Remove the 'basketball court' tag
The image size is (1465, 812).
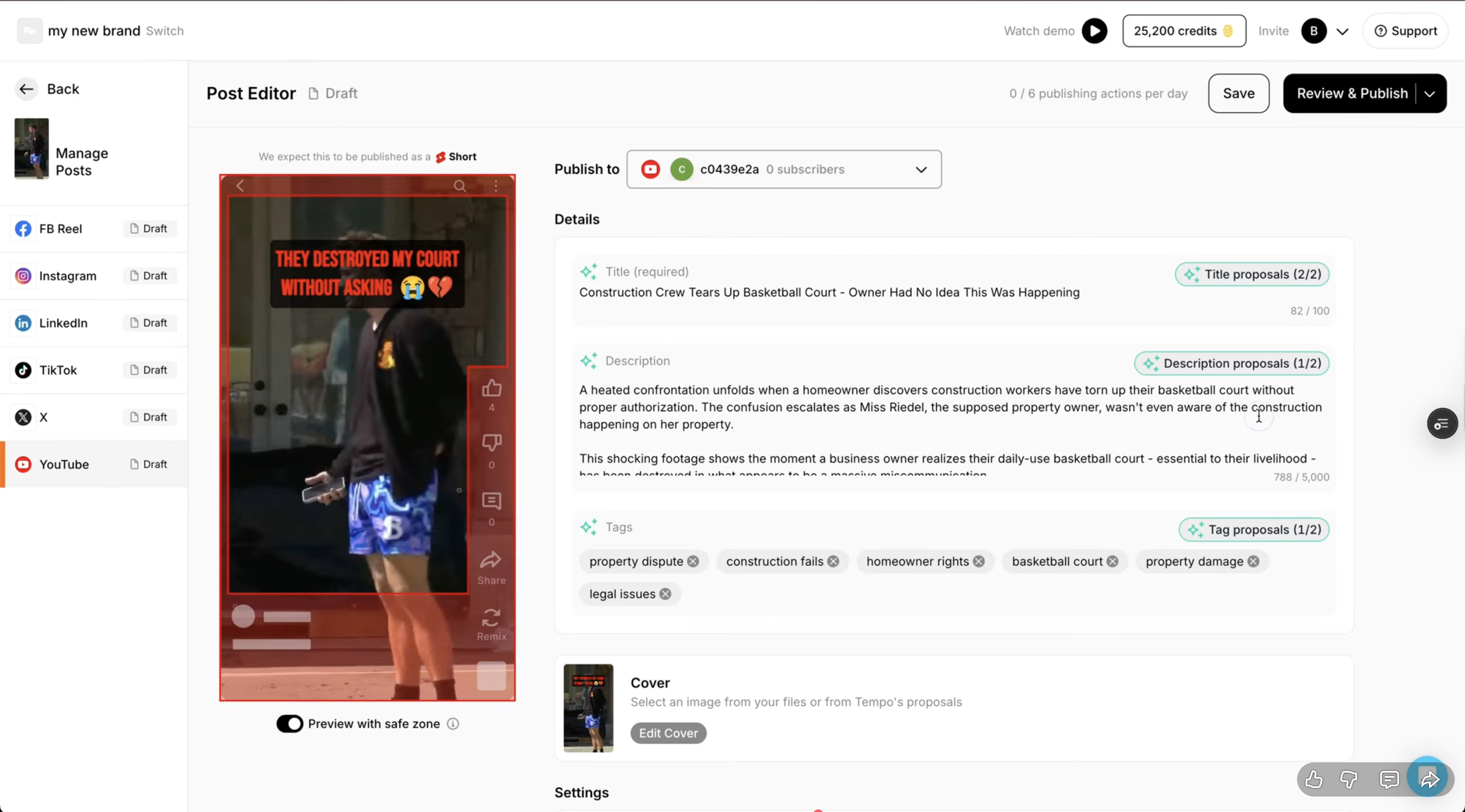click(x=1112, y=561)
